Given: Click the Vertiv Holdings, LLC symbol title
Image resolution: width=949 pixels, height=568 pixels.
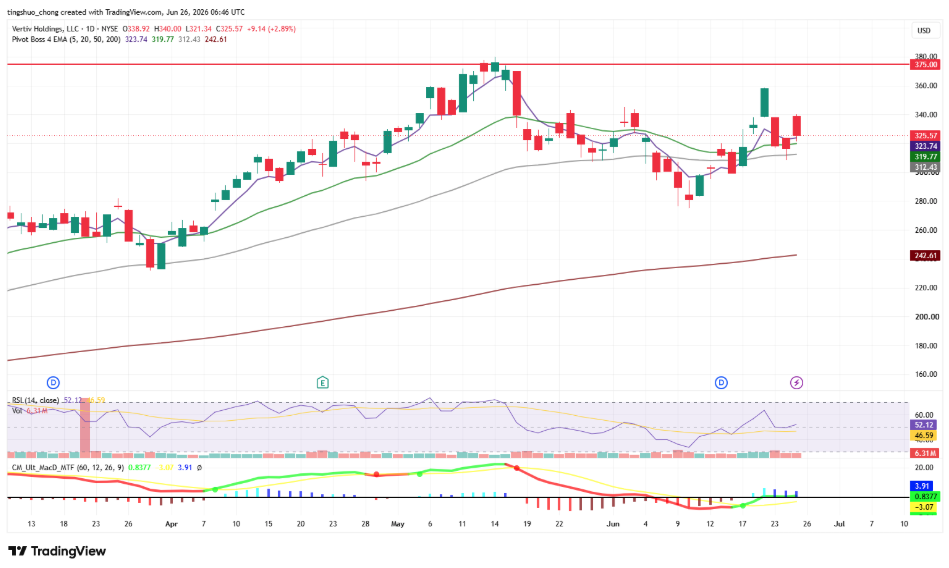Looking at the screenshot, I should [x=46, y=28].
